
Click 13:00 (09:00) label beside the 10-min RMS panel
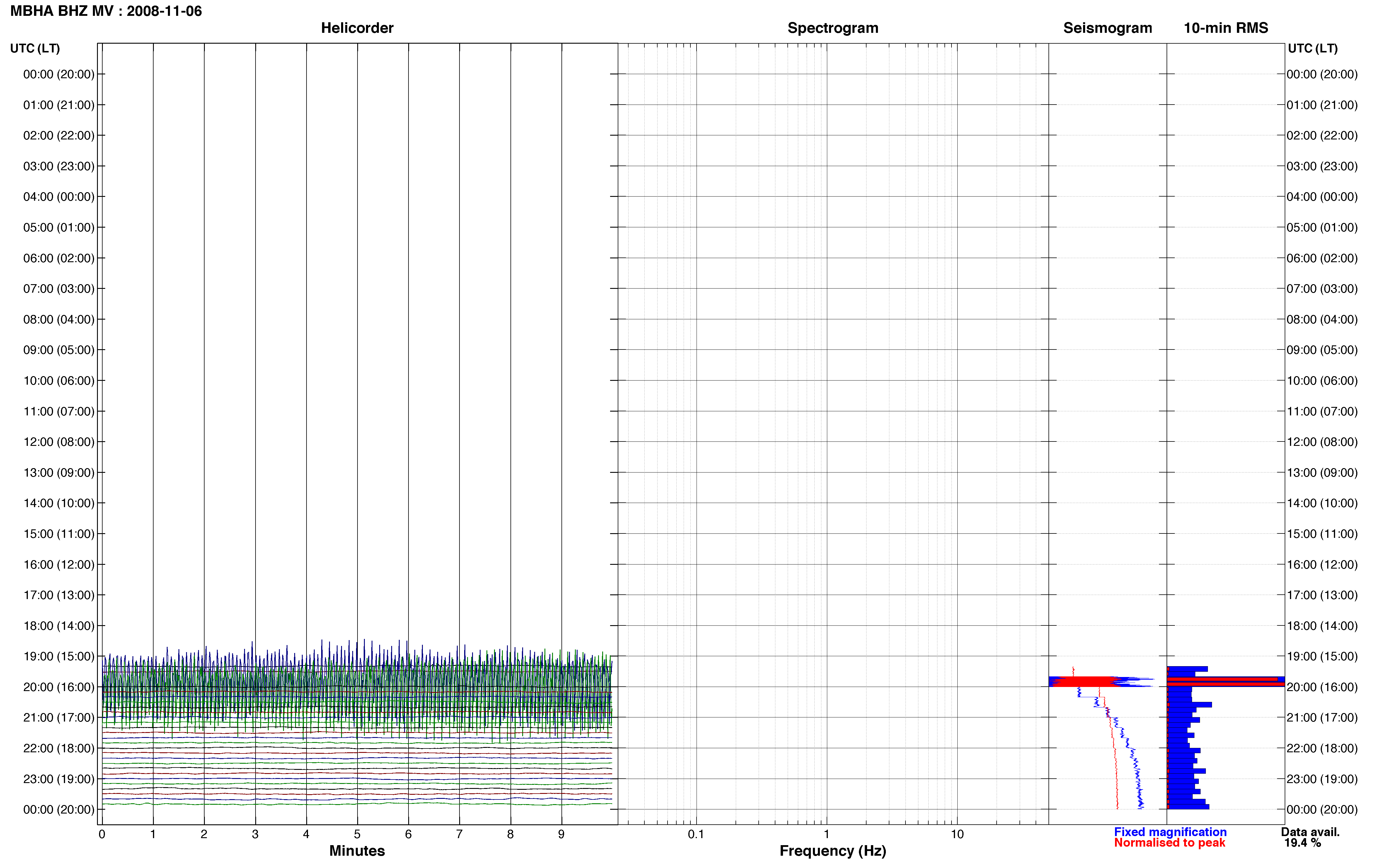1322,473
